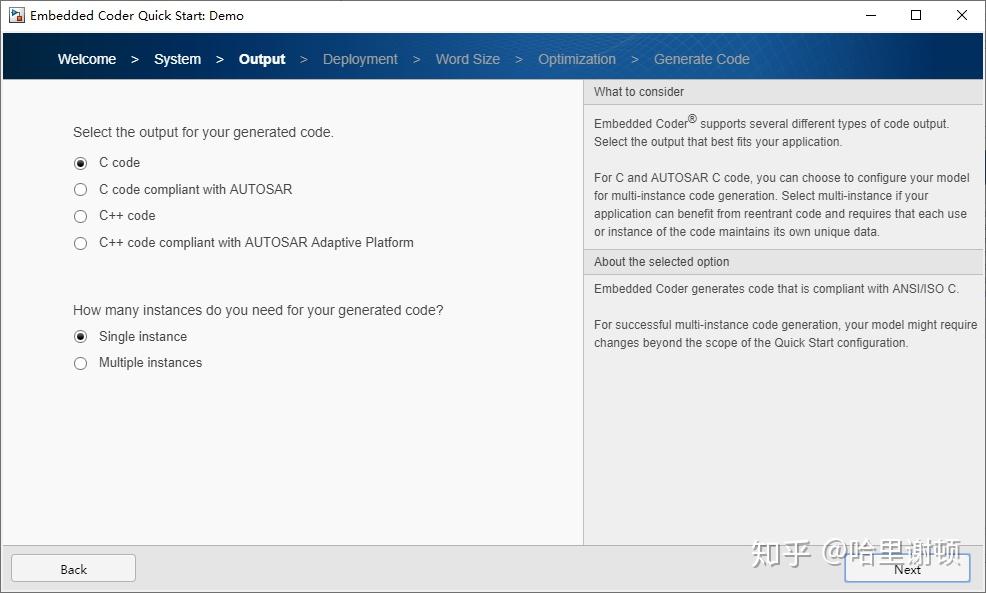Select the C code radio button
Viewport: 986px width, 593px height.
80,163
